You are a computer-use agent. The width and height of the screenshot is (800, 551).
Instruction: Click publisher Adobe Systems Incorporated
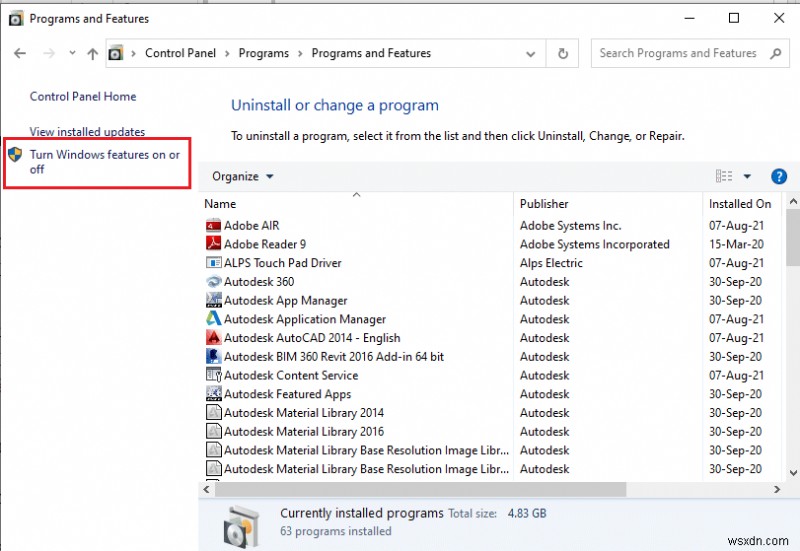click(x=594, y=244)
